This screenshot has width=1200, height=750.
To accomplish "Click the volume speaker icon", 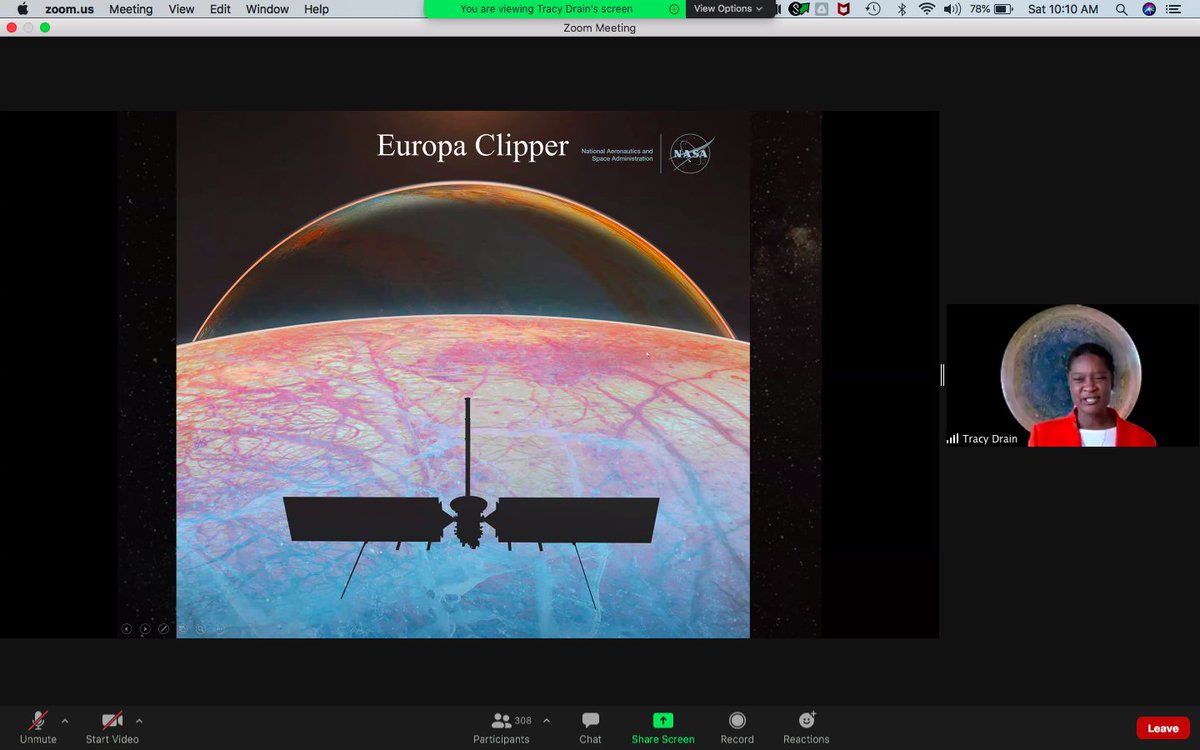I will tap(952, 9).
